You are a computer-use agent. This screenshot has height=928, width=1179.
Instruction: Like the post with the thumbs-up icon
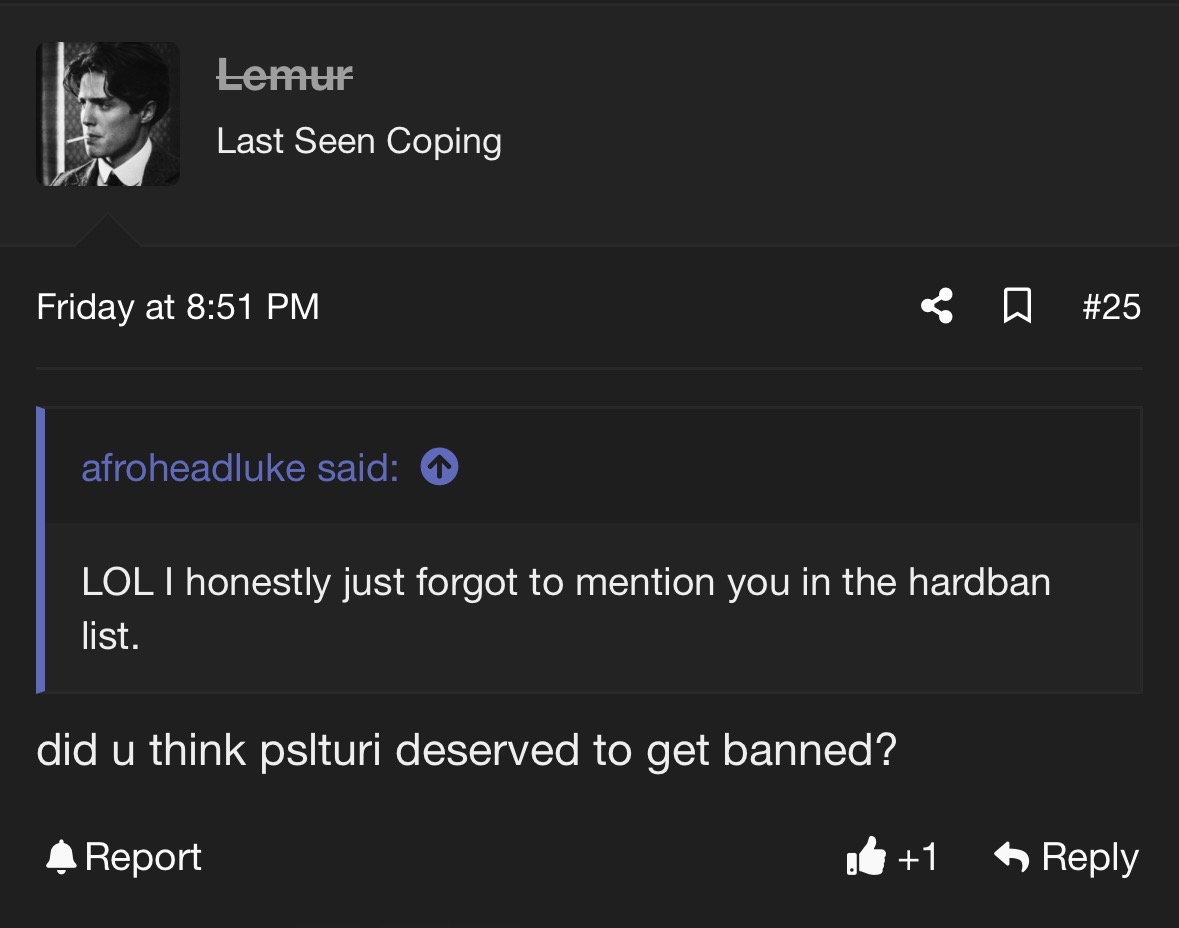865,856
